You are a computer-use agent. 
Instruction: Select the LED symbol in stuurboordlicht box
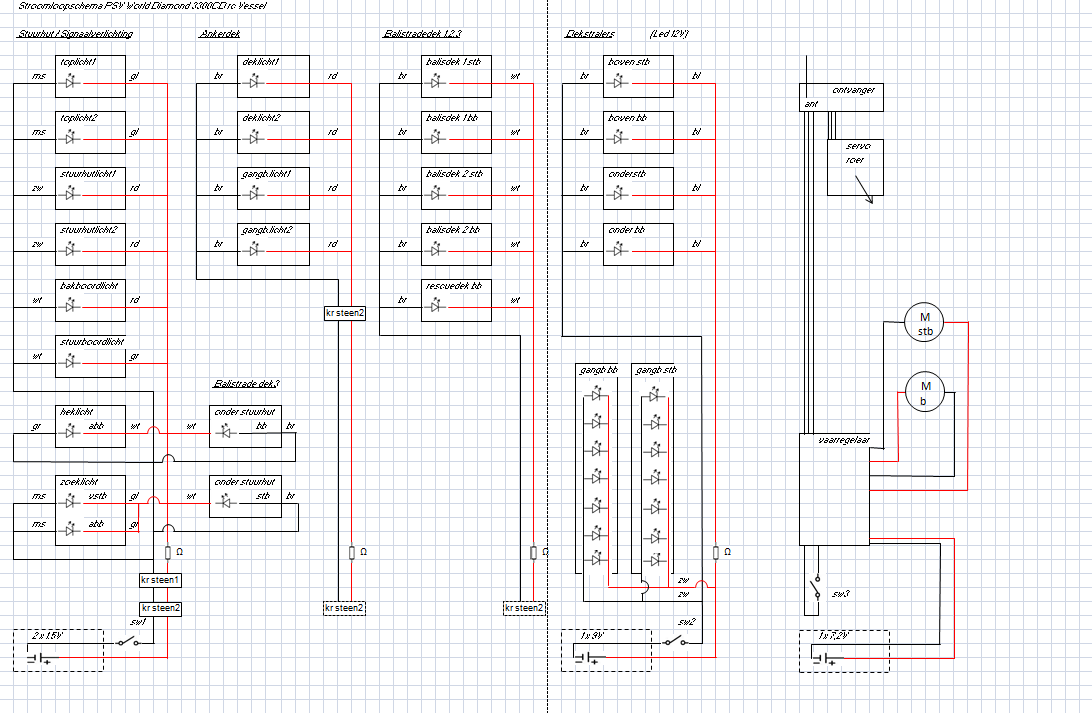click(72, 362)
